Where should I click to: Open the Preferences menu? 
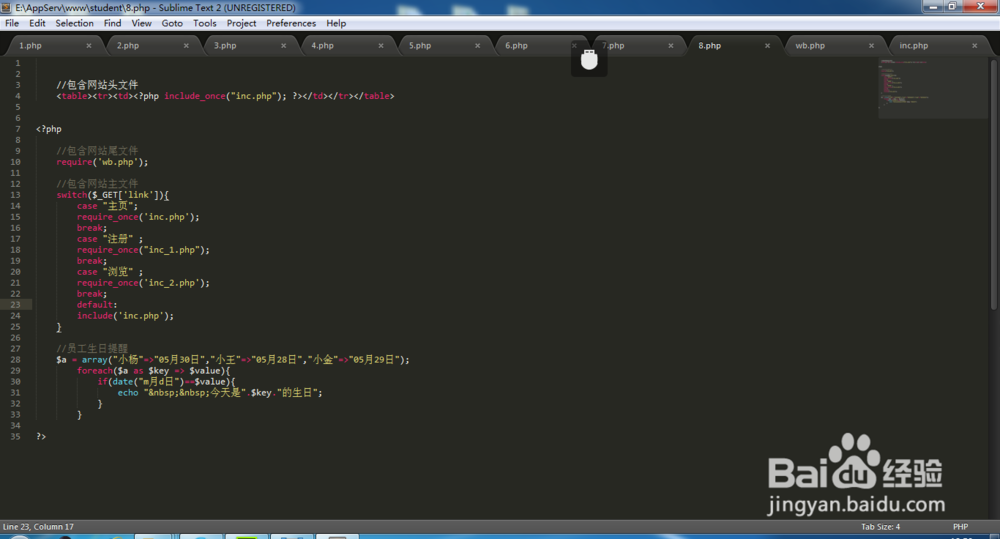pyautogui.click(x=291, y=24)
